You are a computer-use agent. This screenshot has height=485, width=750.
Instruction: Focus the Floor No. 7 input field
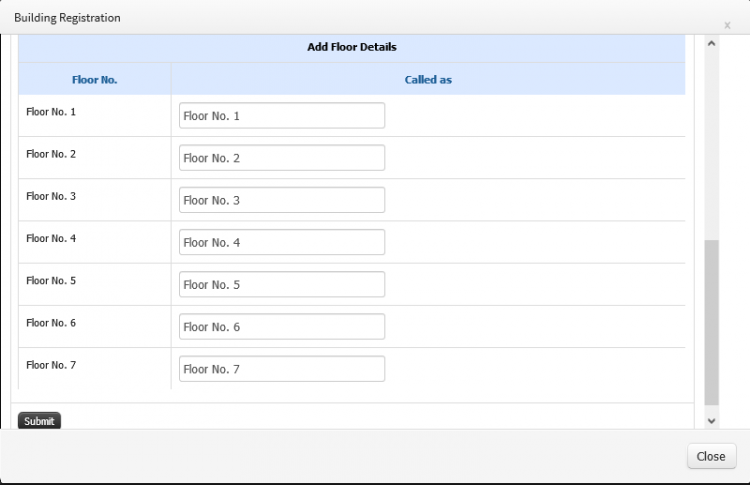[282, 369]
